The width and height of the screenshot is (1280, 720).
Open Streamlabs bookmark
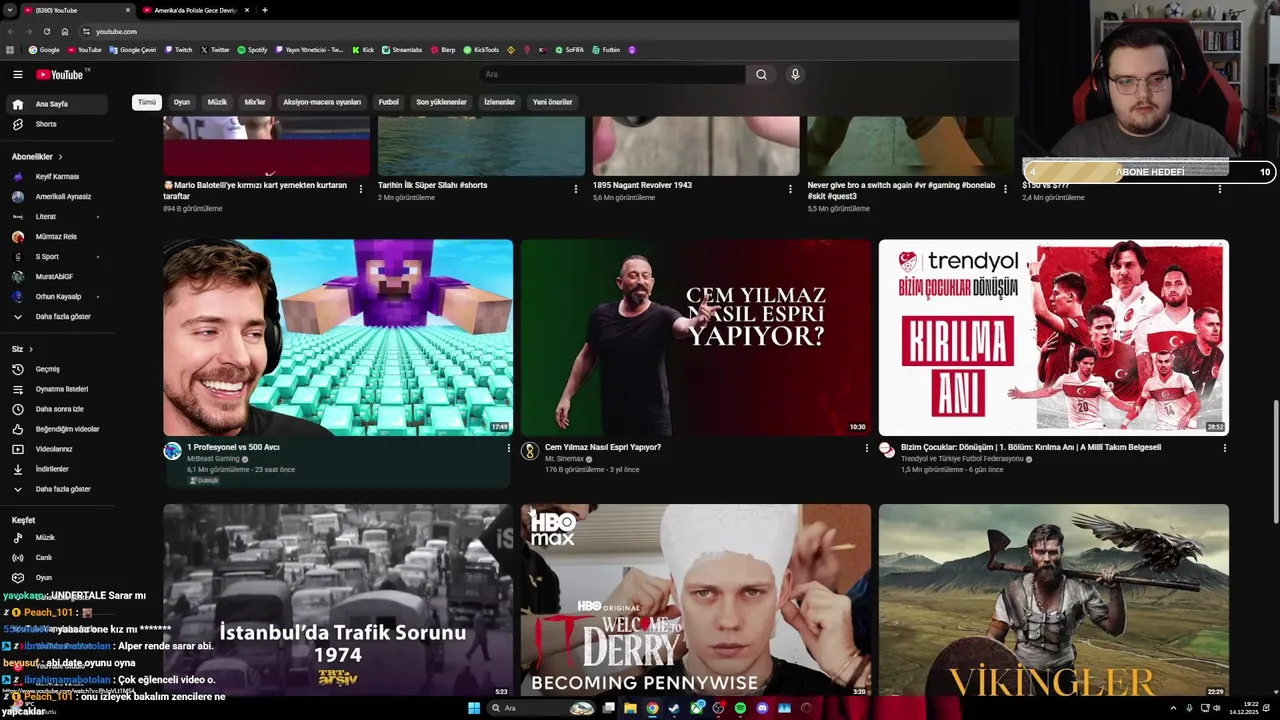pyautogui.click(x=402, y=50)
